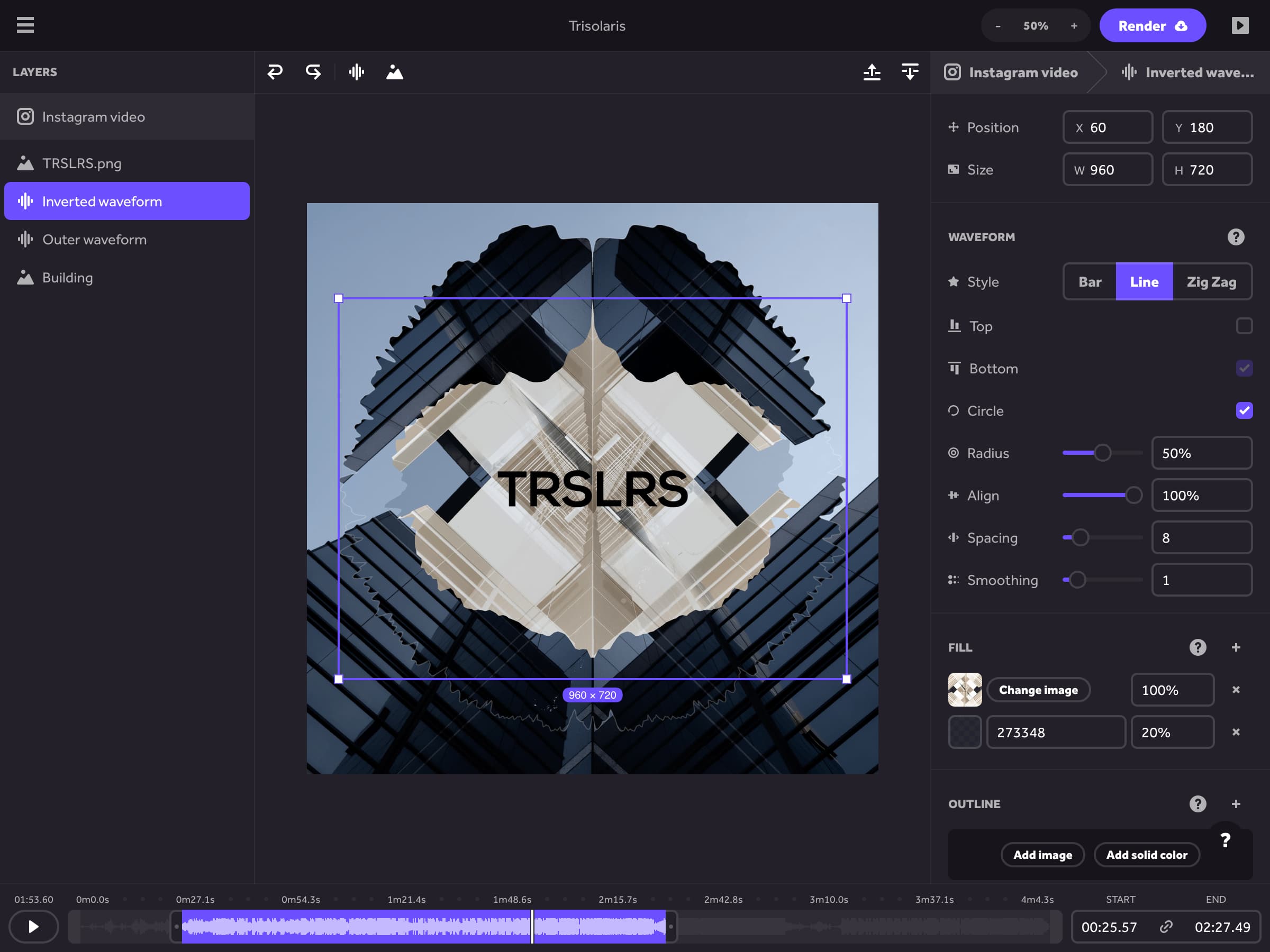Click the undo arrow icon
Image resolution: width=1270 pixels, height=952 pixels.
point(275,72)
